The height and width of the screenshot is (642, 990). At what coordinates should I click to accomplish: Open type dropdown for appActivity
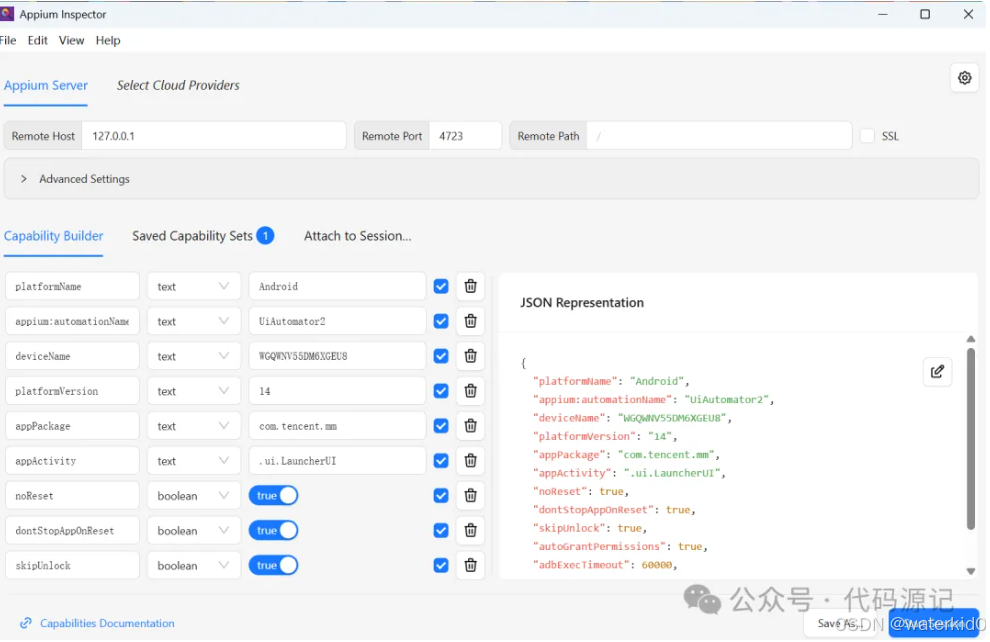click(x=194, y=462)
